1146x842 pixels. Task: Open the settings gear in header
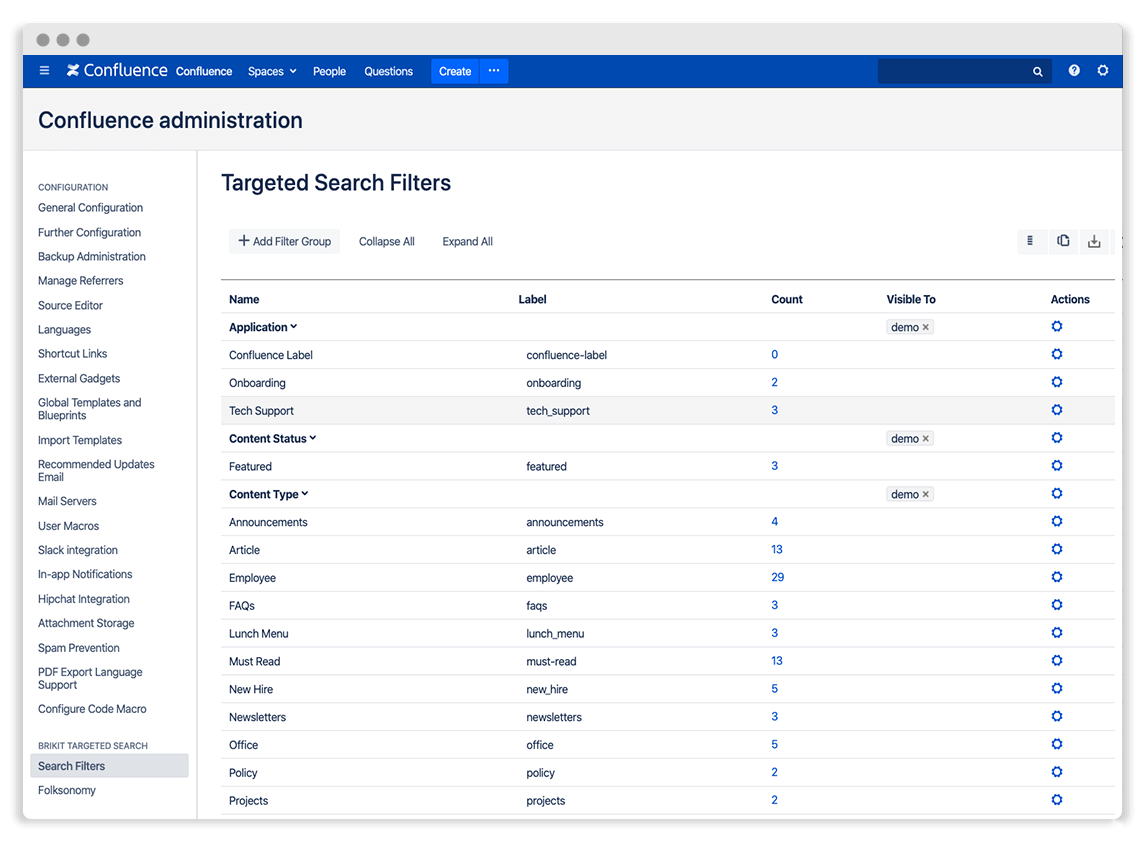click(x=1103, y=71)
